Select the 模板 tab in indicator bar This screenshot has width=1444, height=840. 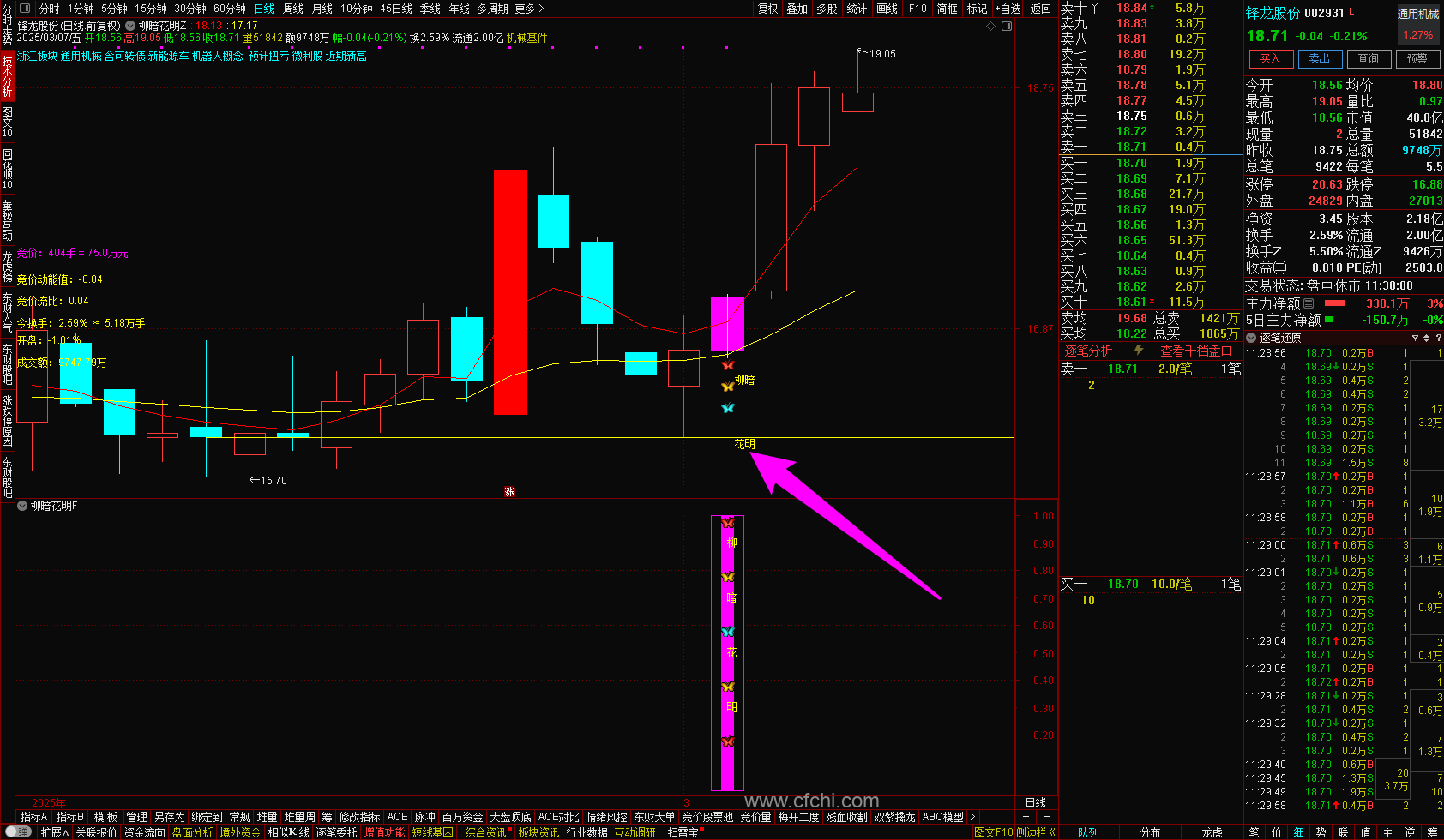(105, 817)
